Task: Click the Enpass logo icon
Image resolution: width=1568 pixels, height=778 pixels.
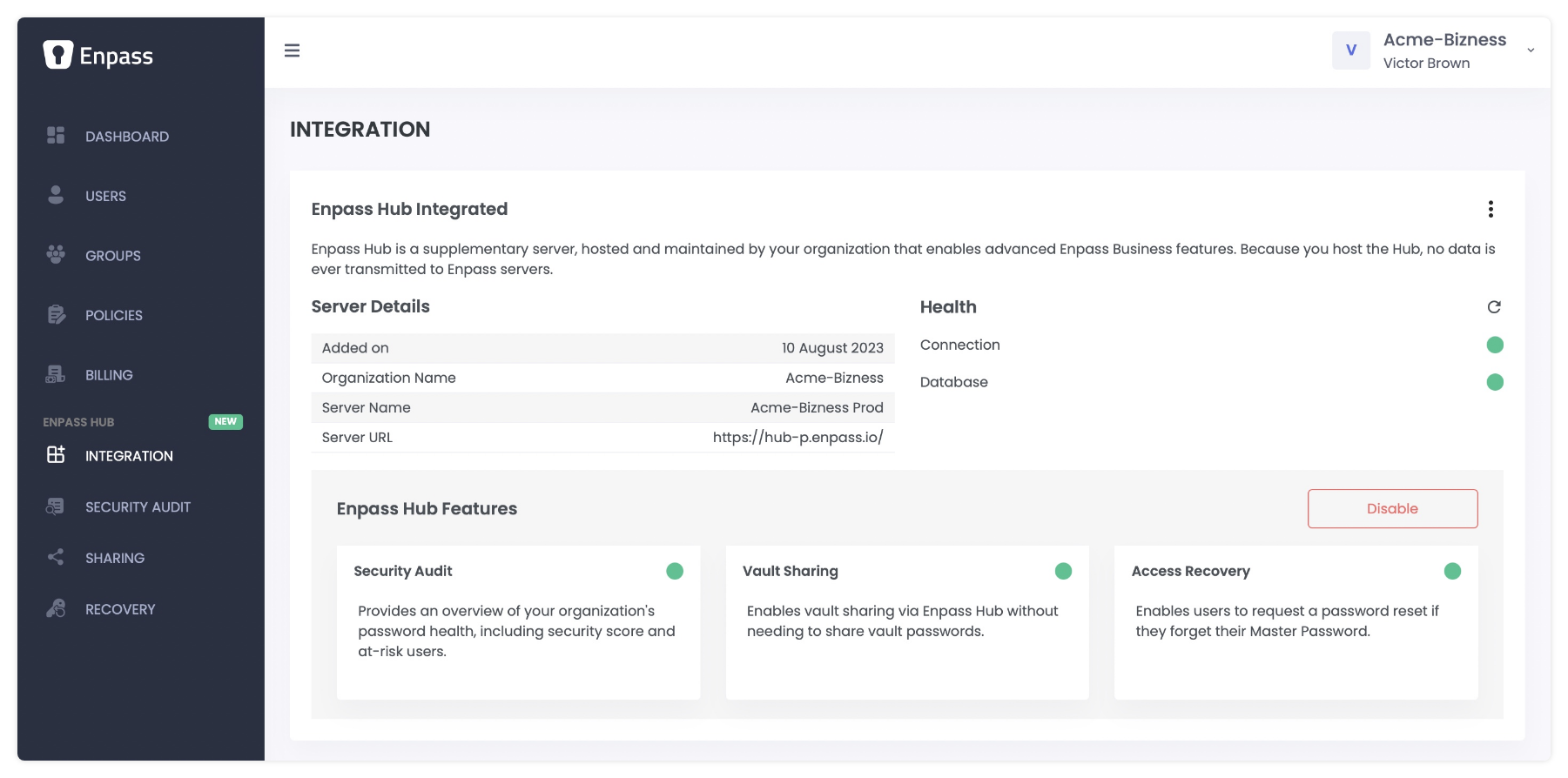Action: tap(57, 55)
